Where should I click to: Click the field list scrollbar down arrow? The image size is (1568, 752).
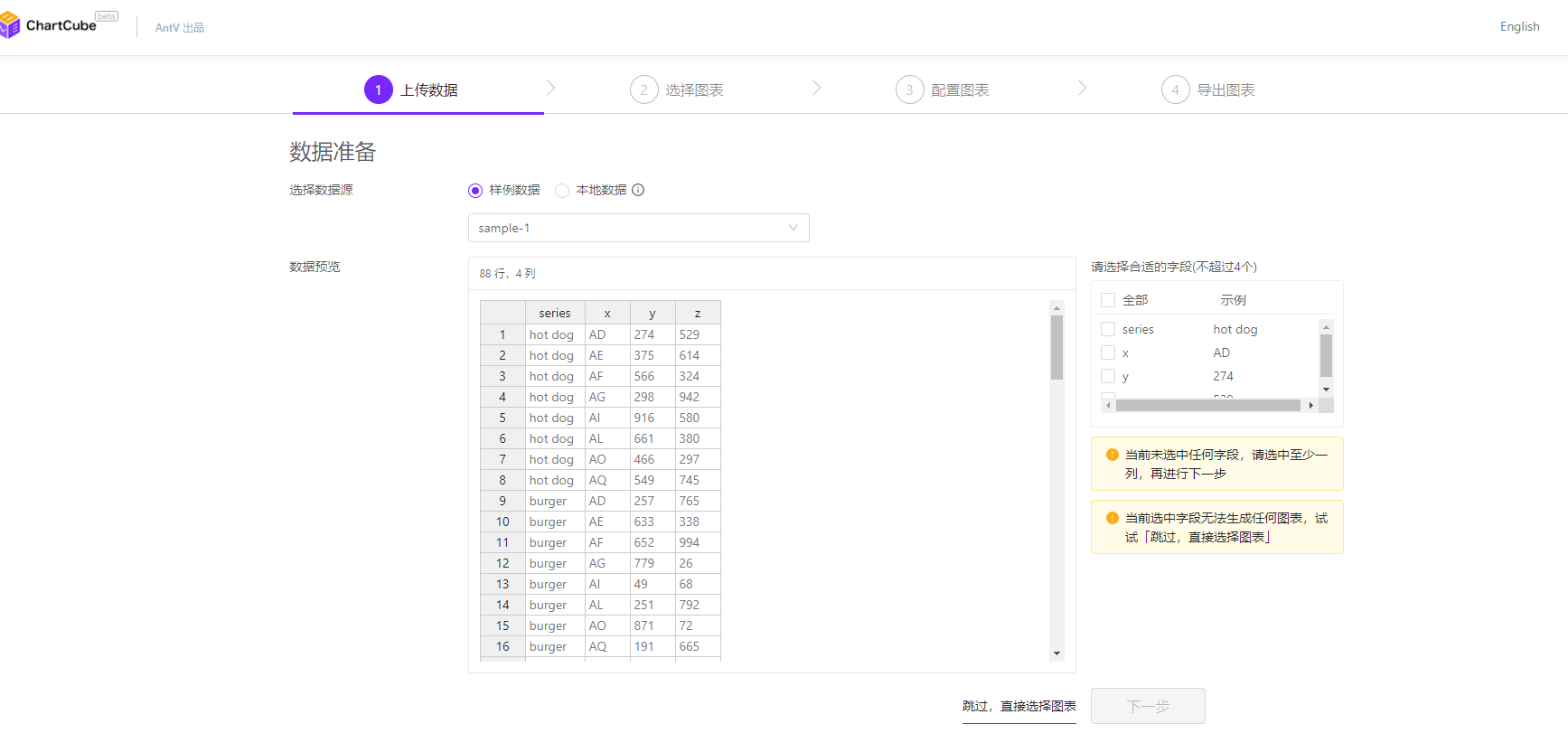1326,389
